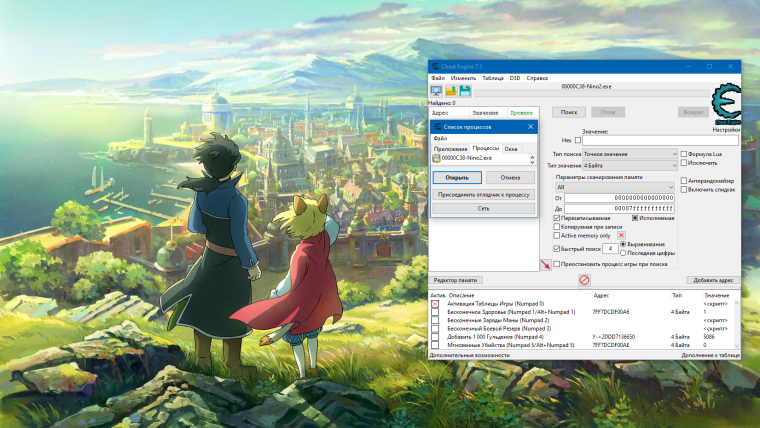Screen dimensions: 760x428
Task: Click the Прежнее column header
Action: coord(521,113)
